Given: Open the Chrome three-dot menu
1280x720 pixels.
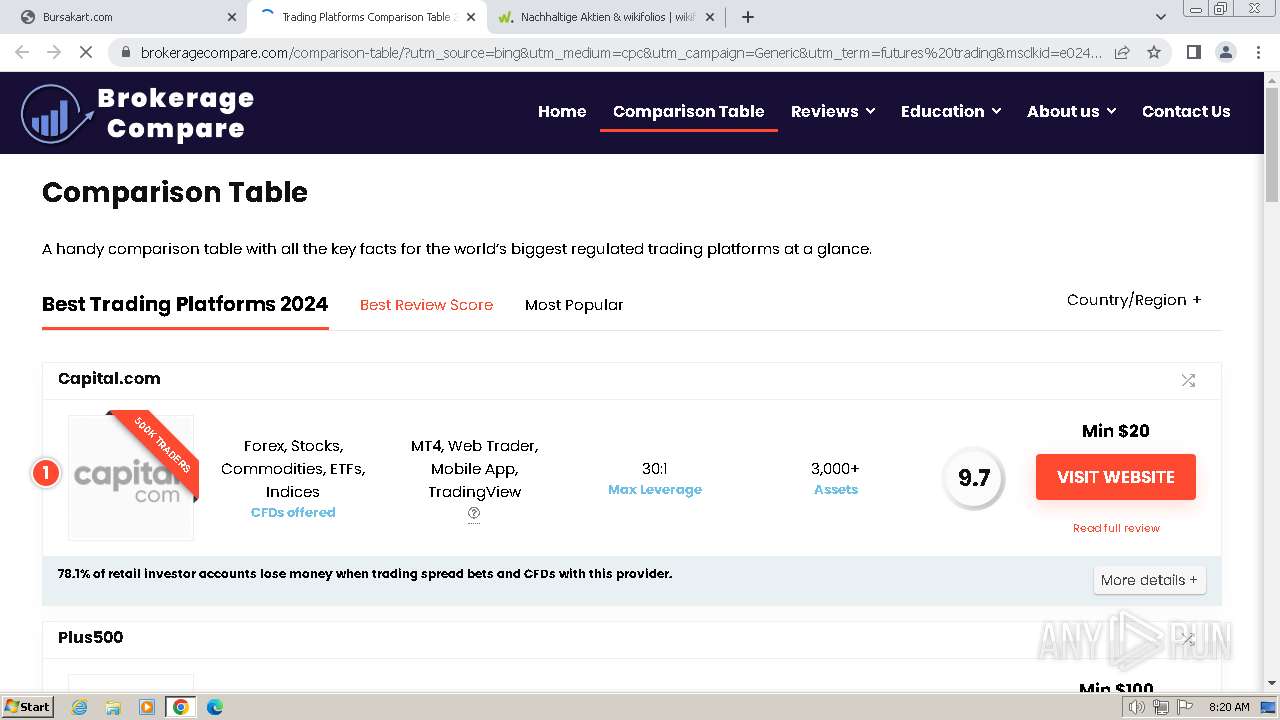Looking at the screenshot, I should [1258, 52].
